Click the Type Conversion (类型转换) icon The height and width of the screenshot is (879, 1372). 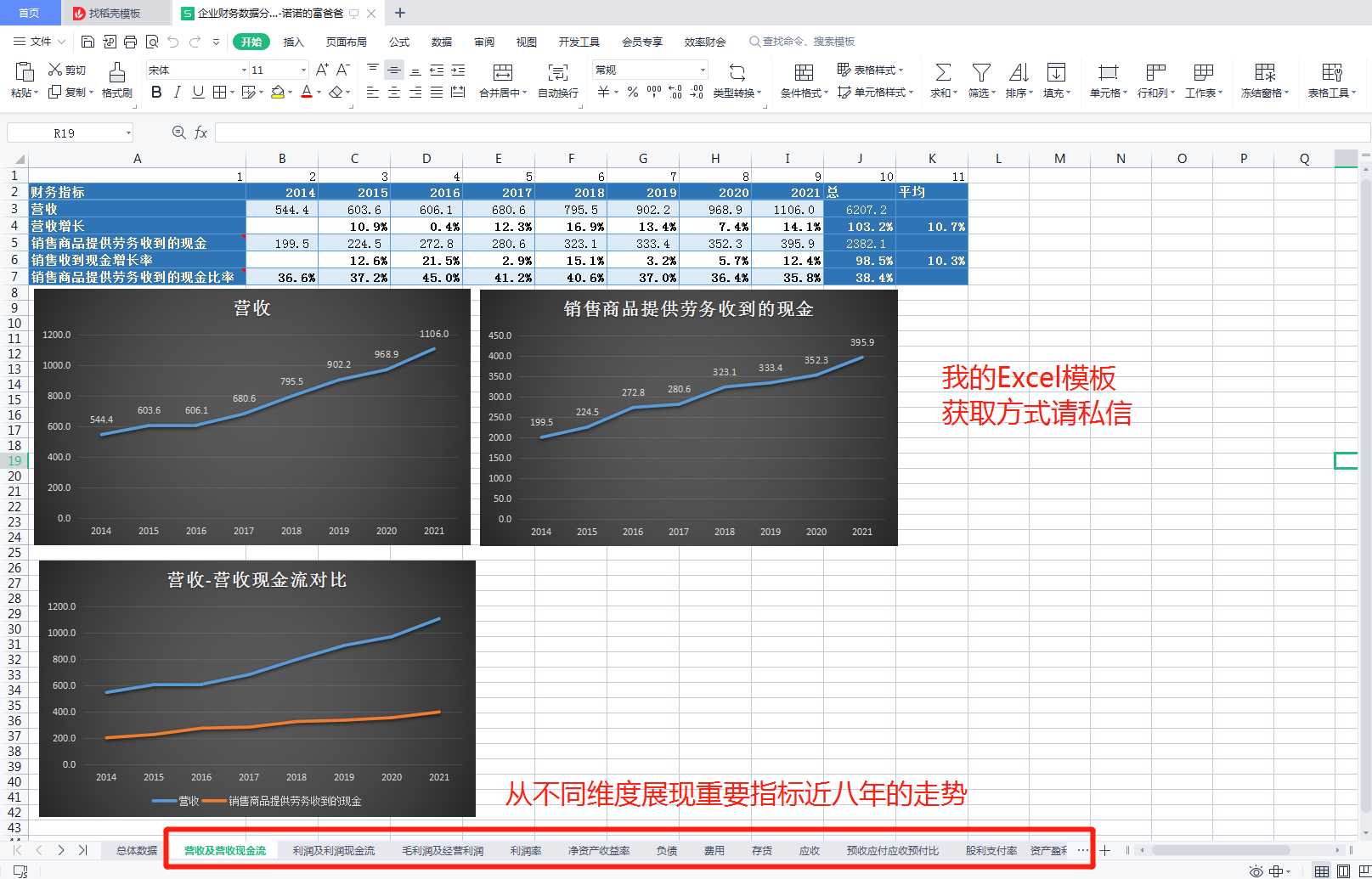(x=737, y=72)
